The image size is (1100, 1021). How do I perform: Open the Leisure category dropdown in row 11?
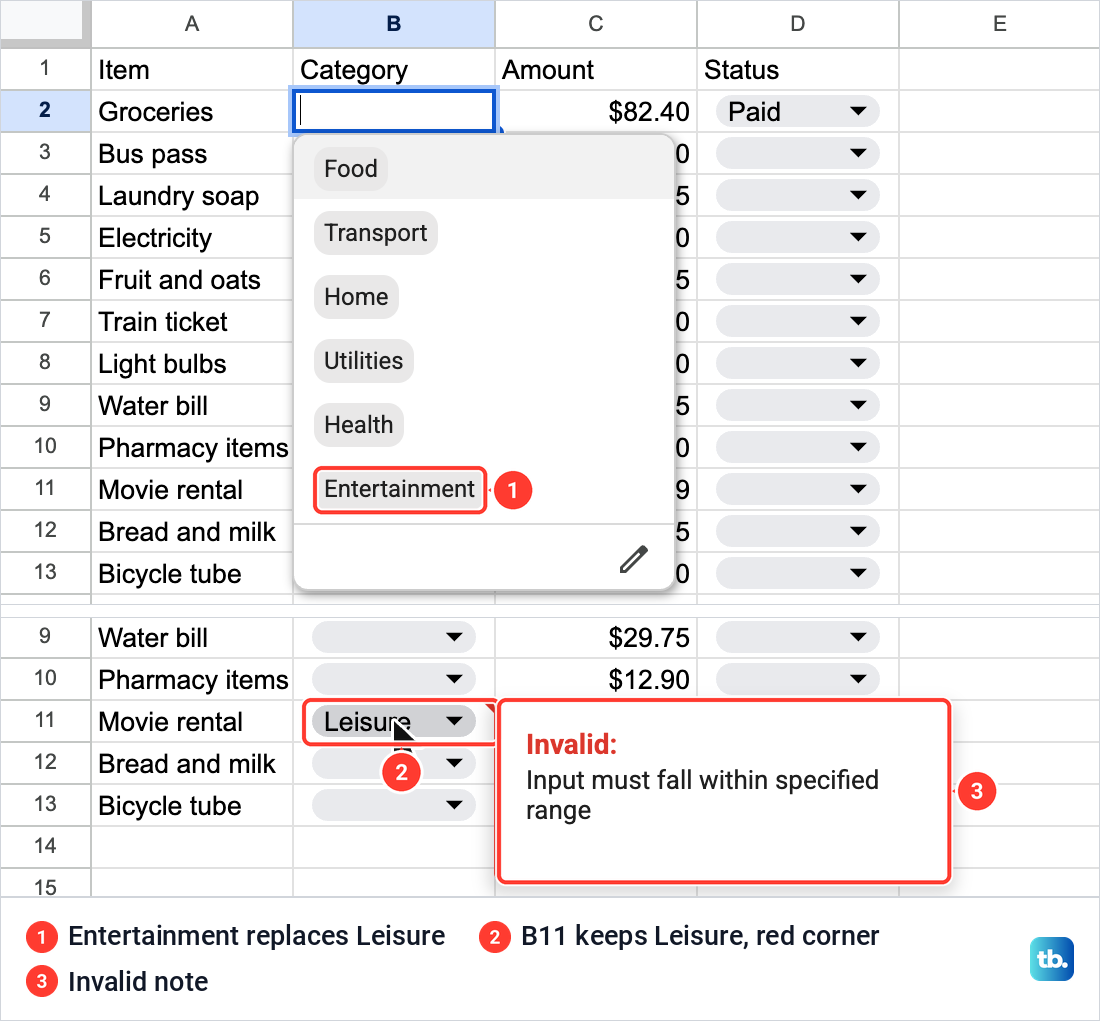coord(394,721)
